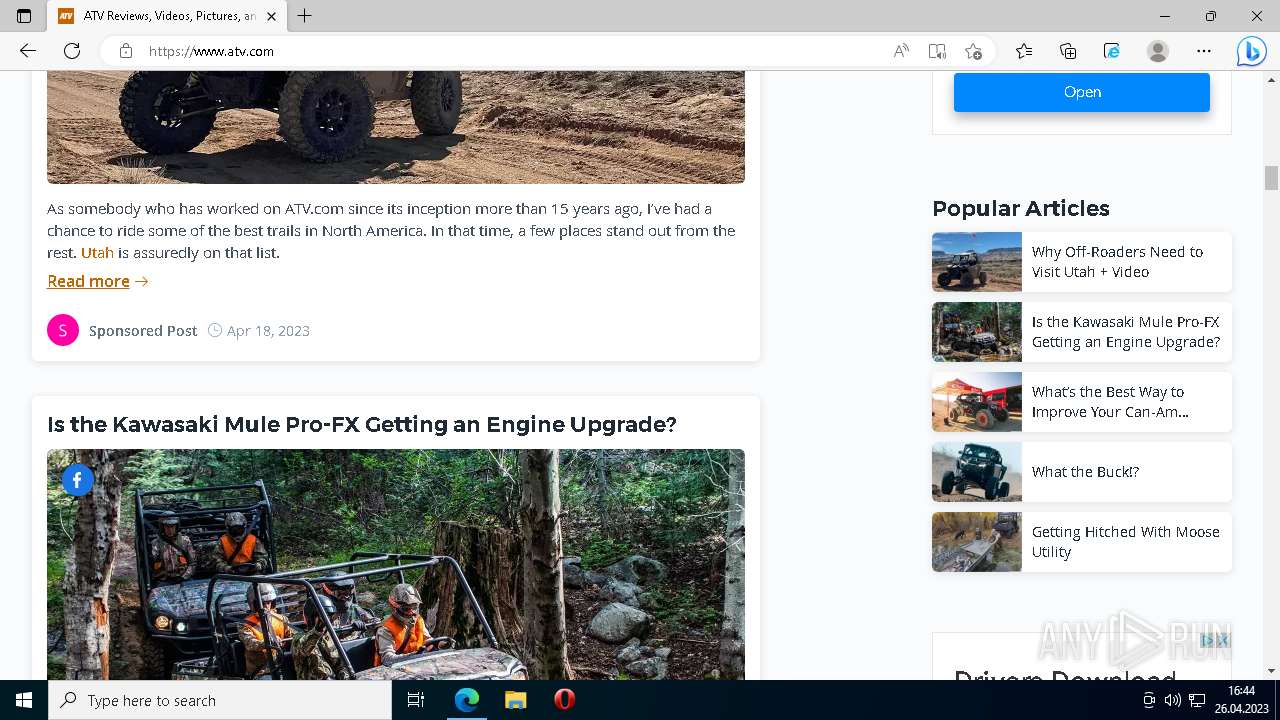Open the volume control in system tray

coord(1173,700)
